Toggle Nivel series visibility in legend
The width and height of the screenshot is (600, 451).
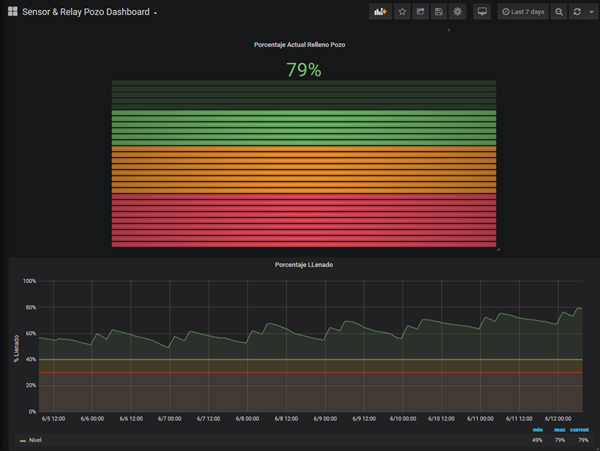pyautogui.click(x=36, y=439)
